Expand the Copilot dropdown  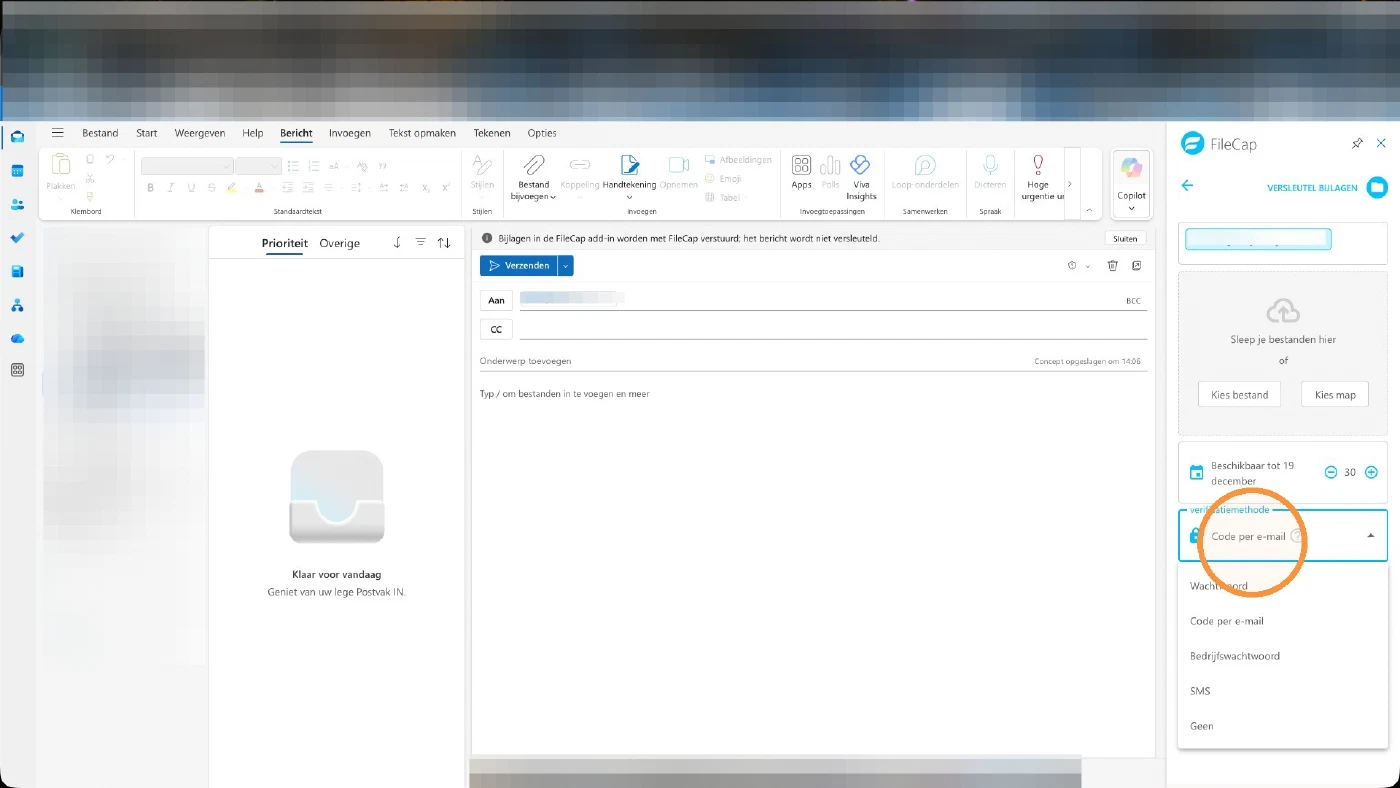(1132, 208)
